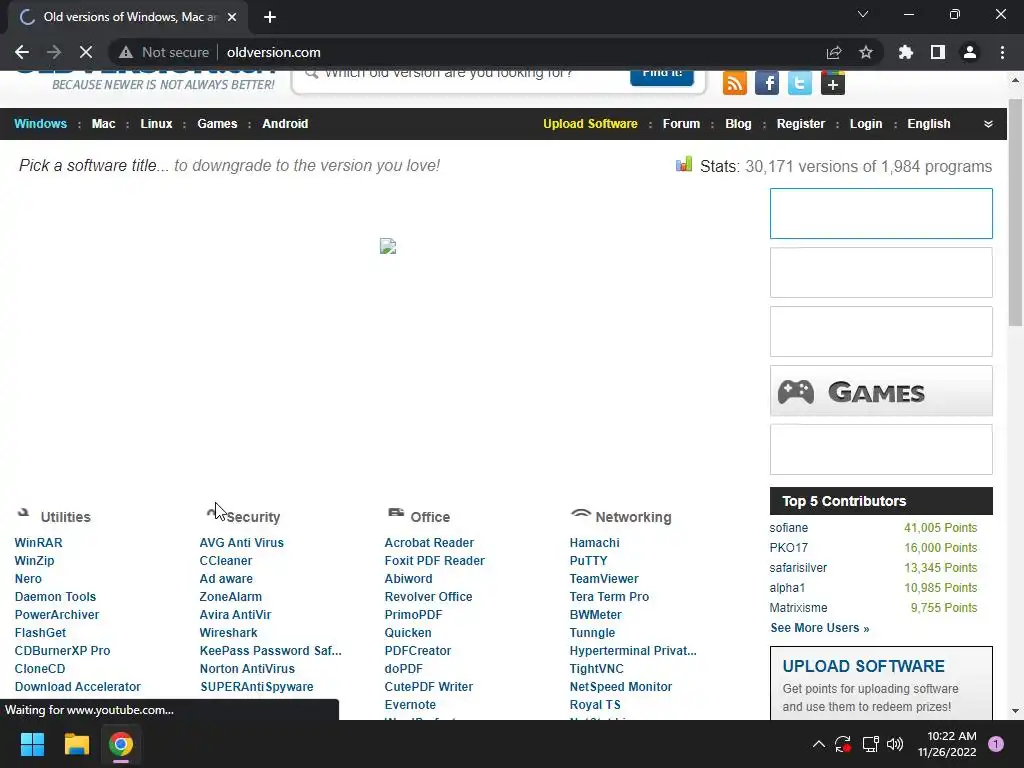Select the Mac category tab

tap(103, 123)
